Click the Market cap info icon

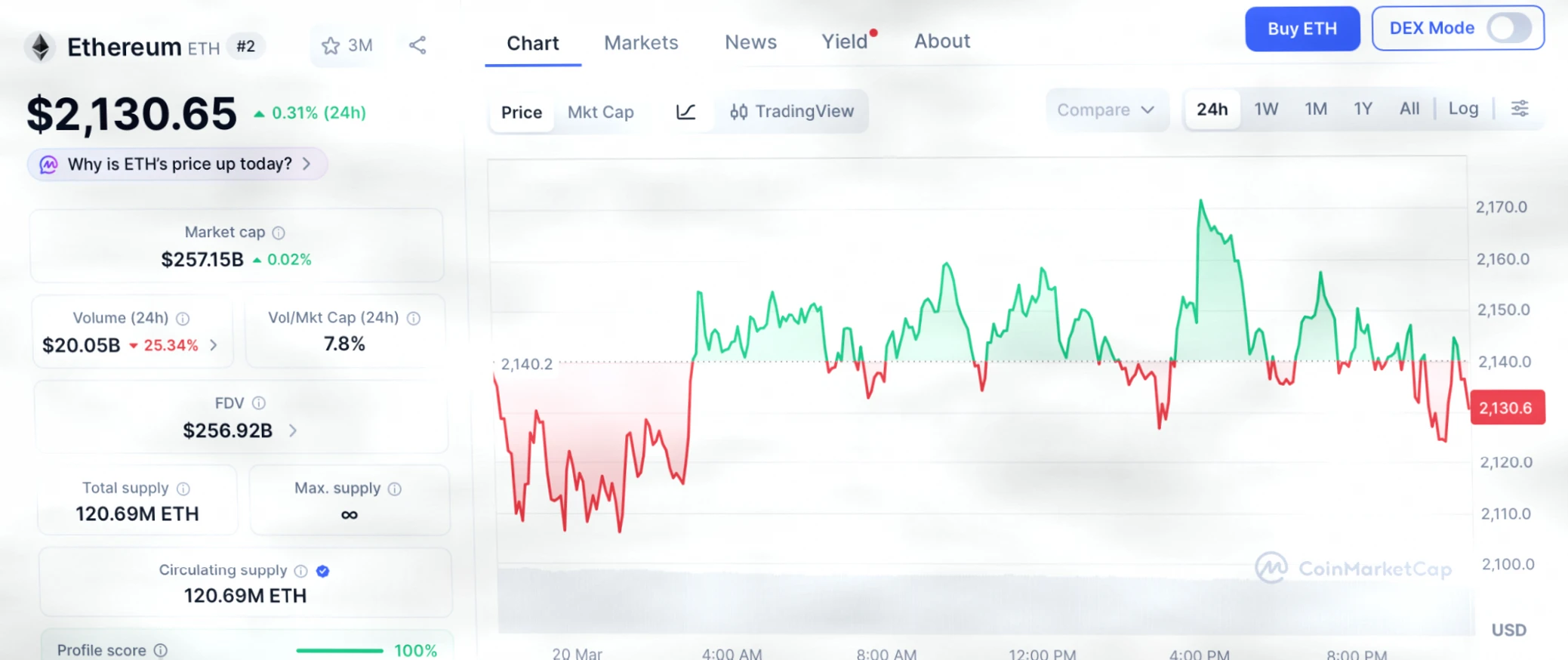point(279,233)
